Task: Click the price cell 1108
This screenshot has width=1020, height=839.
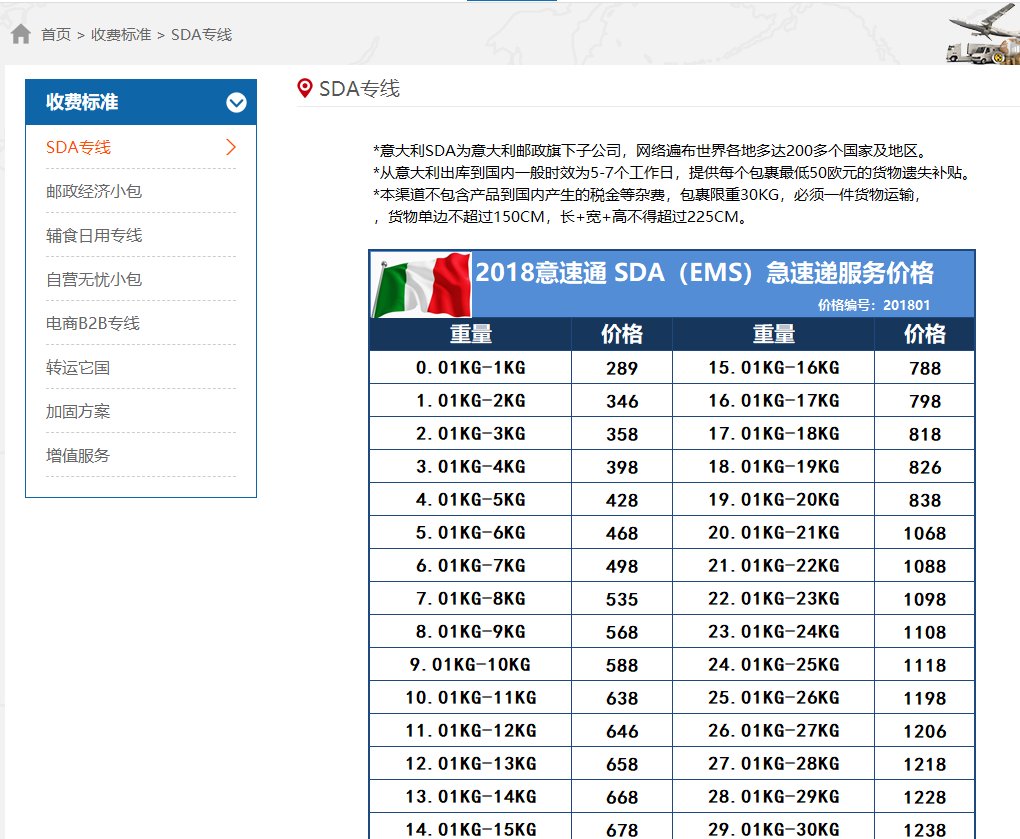Action: coord(925,632)
